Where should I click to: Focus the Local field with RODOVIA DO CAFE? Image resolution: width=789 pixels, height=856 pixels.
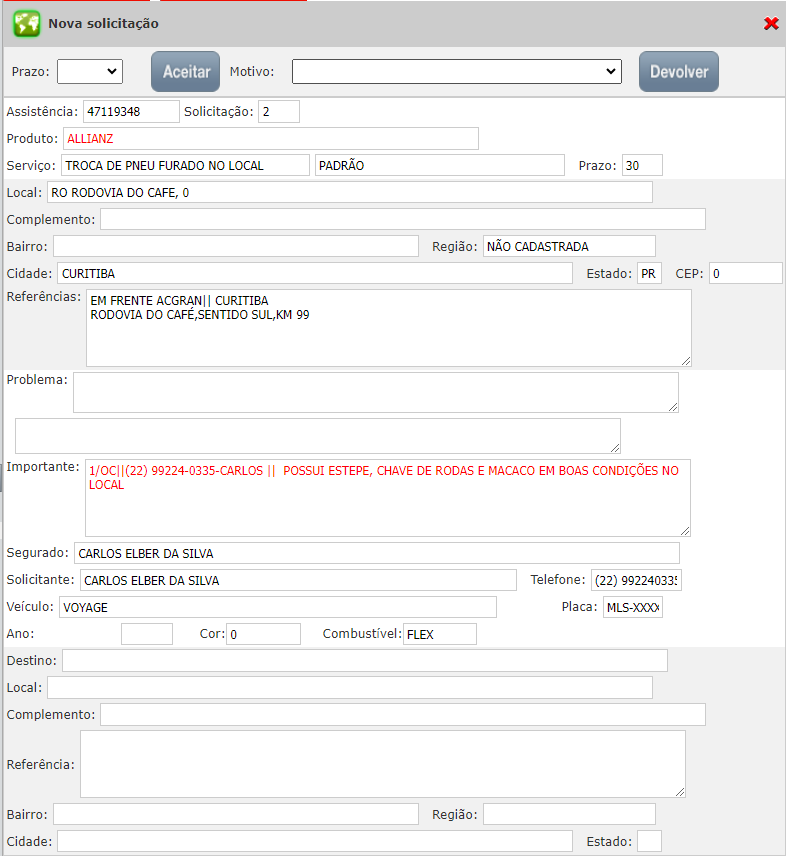pos(349,192)
